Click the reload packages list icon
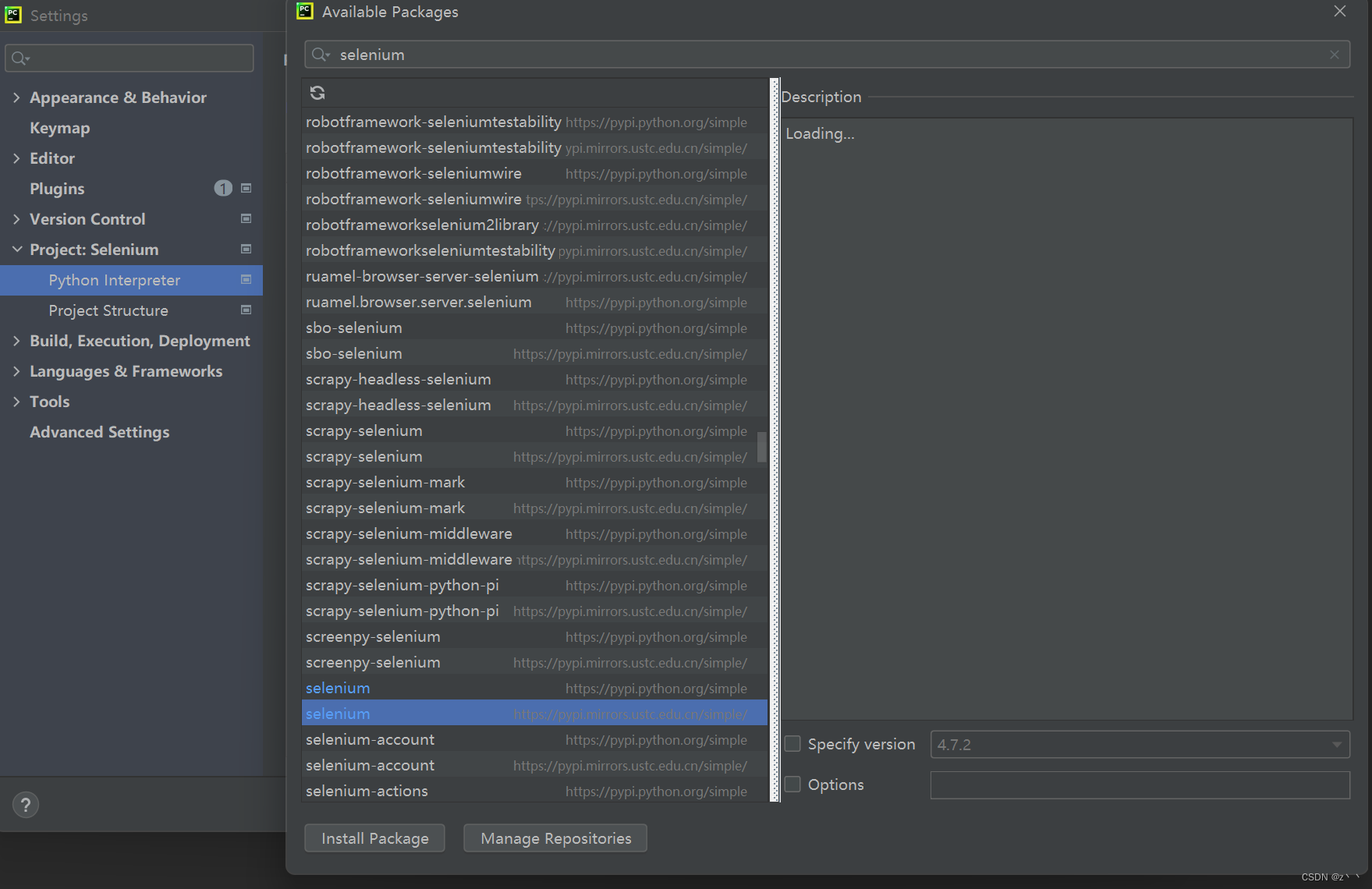This screenshot has width=1372, height=889. (x=317, y=93)
